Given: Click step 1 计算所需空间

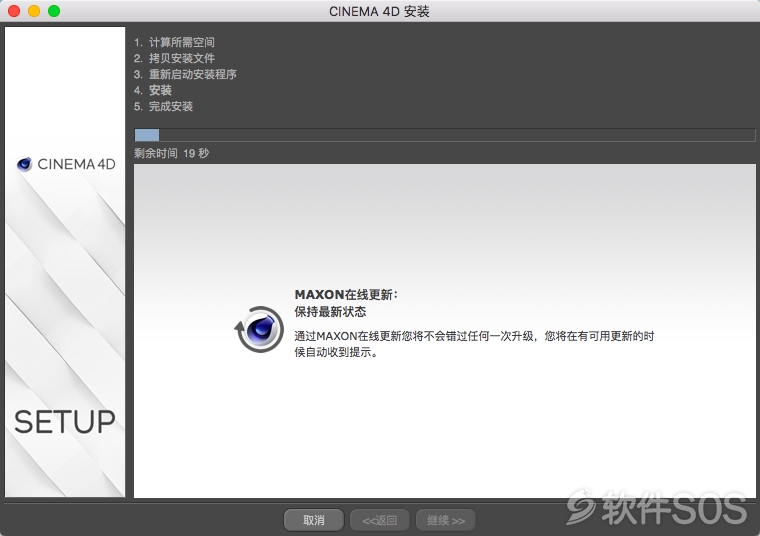Looking at the screenshot, I should (x=174, y=42).
